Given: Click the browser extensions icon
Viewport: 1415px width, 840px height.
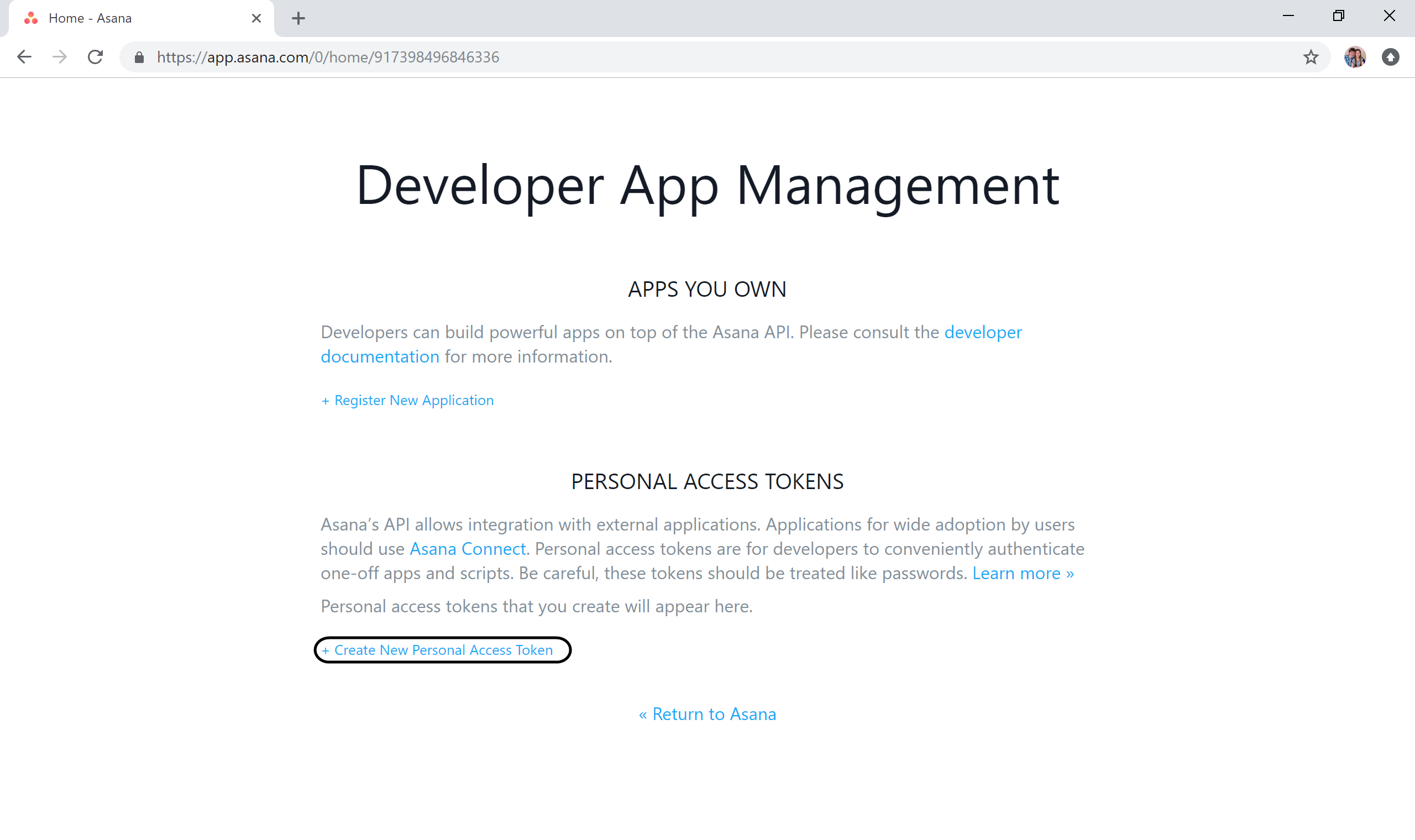Looking at the screenshot, I should tap(1392, 57).
